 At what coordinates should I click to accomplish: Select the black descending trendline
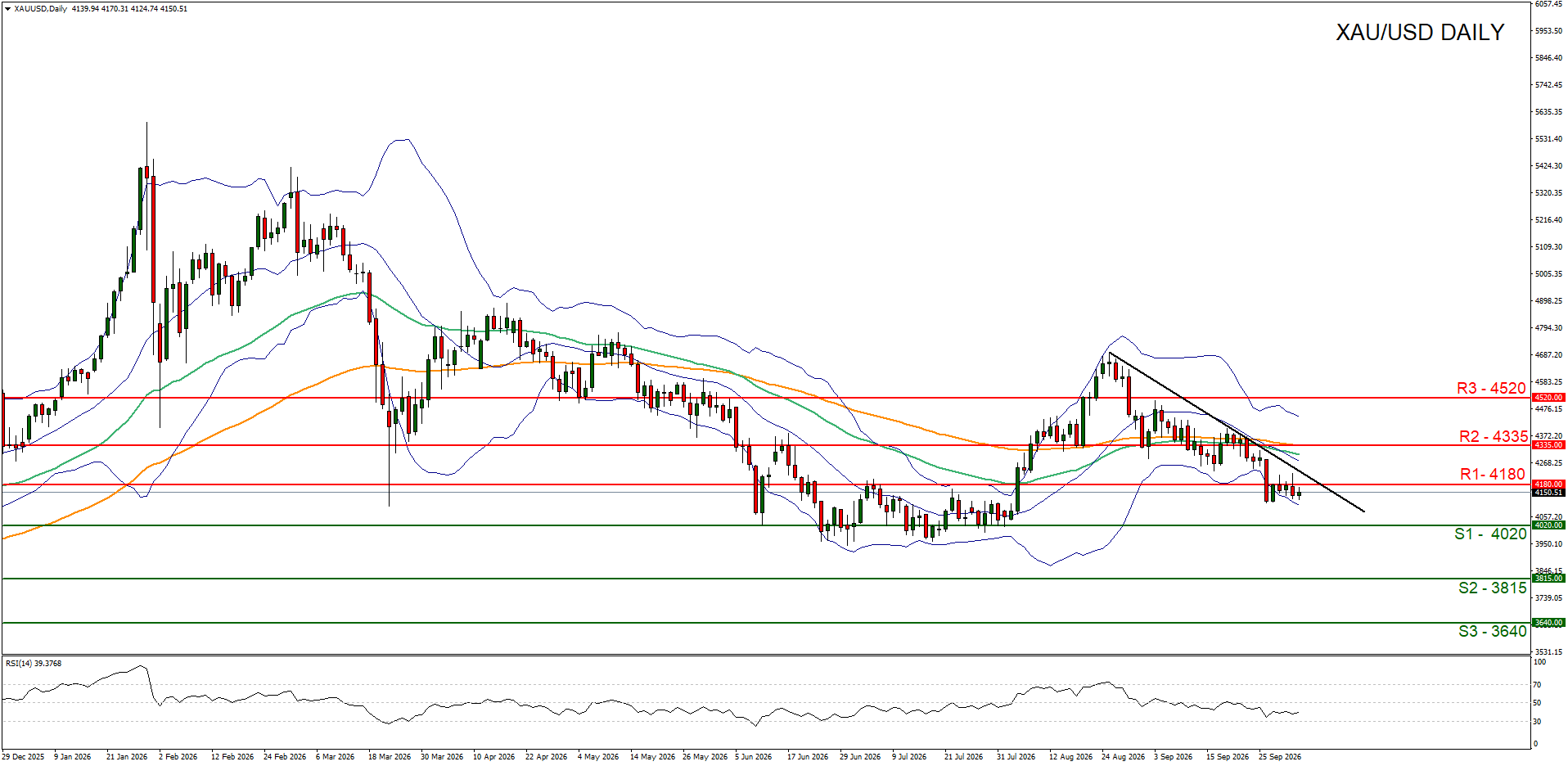[x=1237, y=432]
